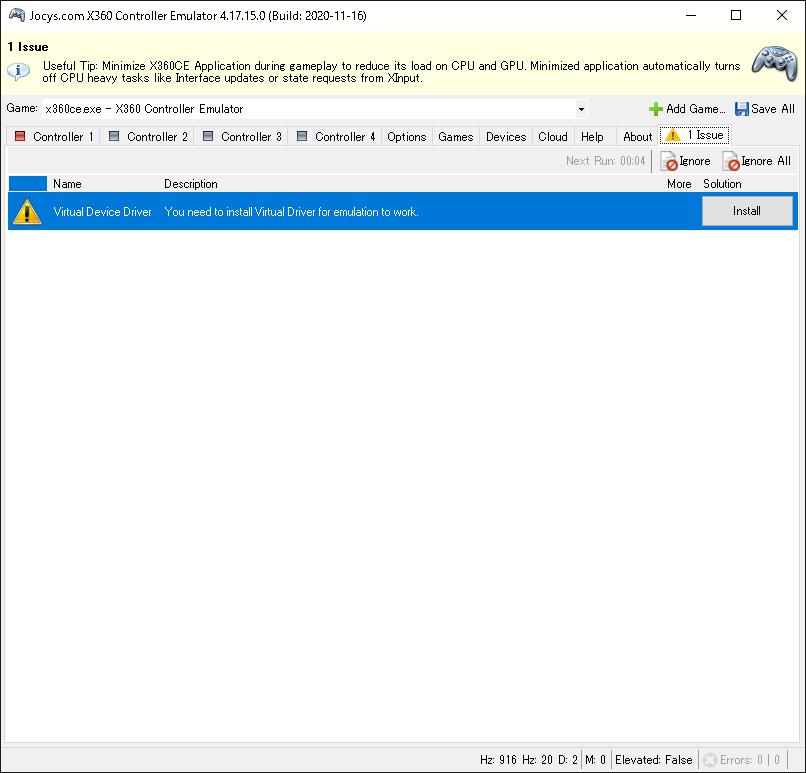Switch to the Controller 2 tab
806x773 pixels.
148,137
